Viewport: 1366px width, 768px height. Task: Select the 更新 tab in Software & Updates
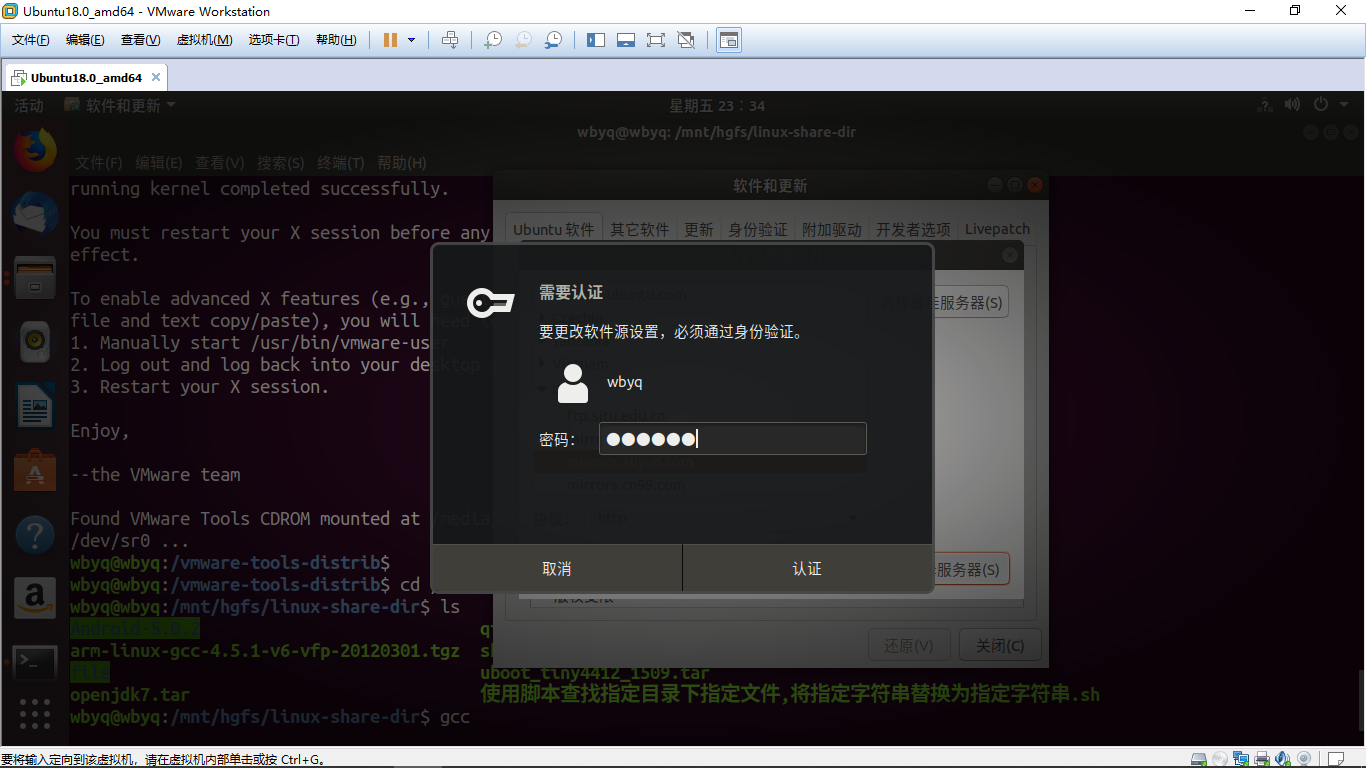(699, 229)
